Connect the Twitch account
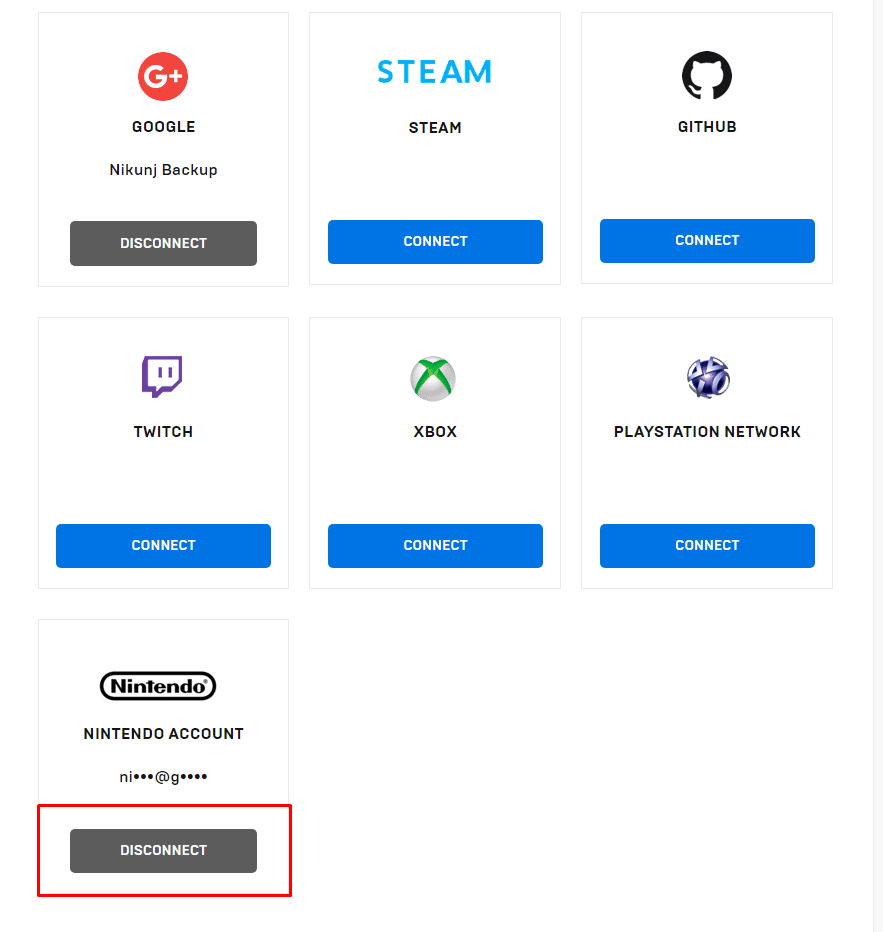This screenshot has width=883, height=932. pos(163,546)
